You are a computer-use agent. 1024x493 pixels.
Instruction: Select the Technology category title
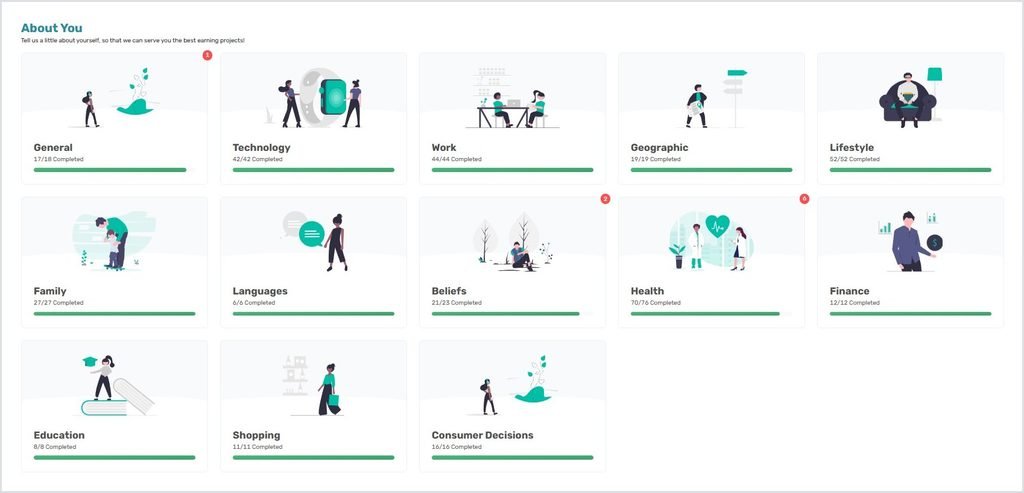pos(261,148)
